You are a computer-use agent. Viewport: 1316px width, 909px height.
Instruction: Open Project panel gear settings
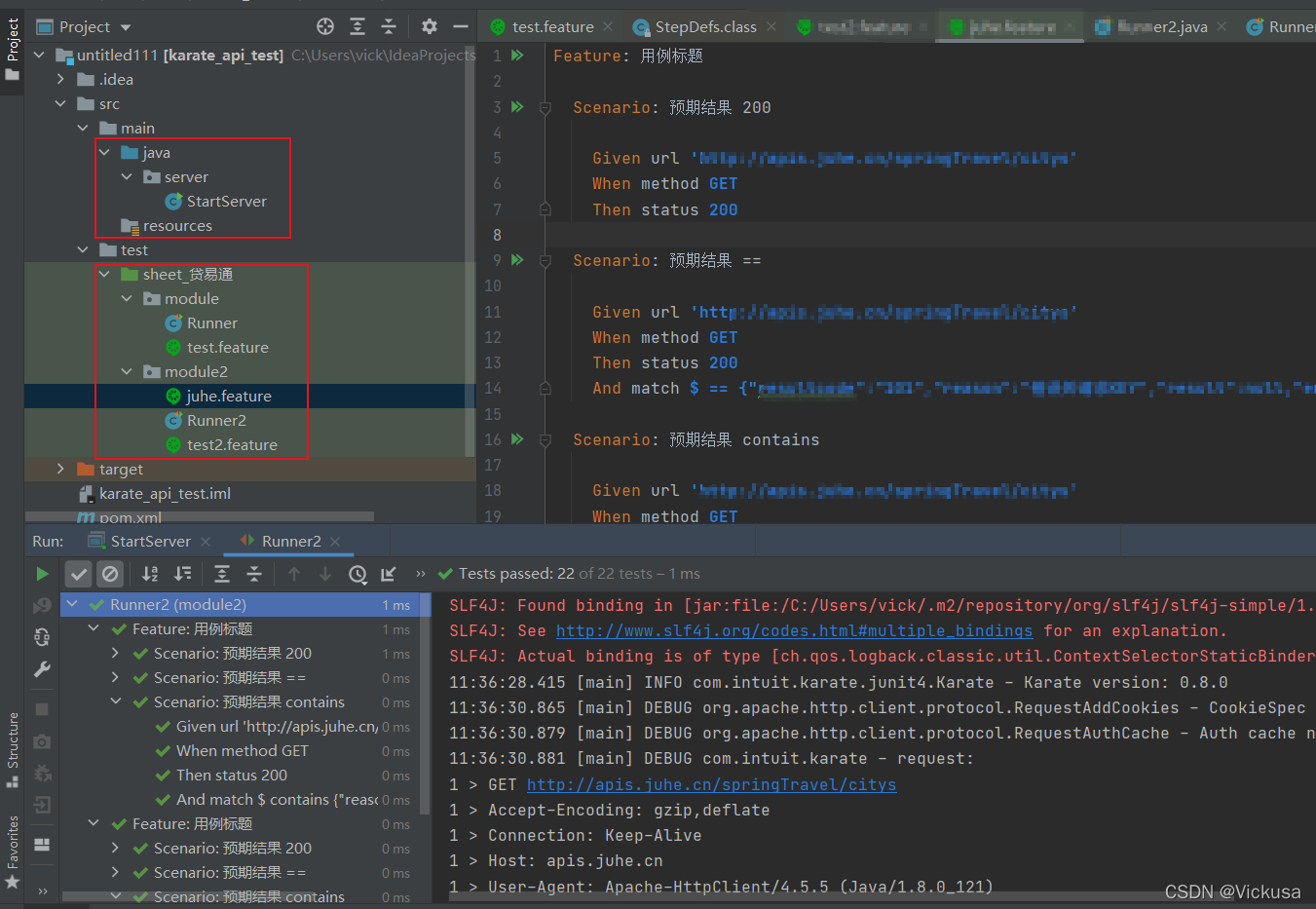[430, 26]
